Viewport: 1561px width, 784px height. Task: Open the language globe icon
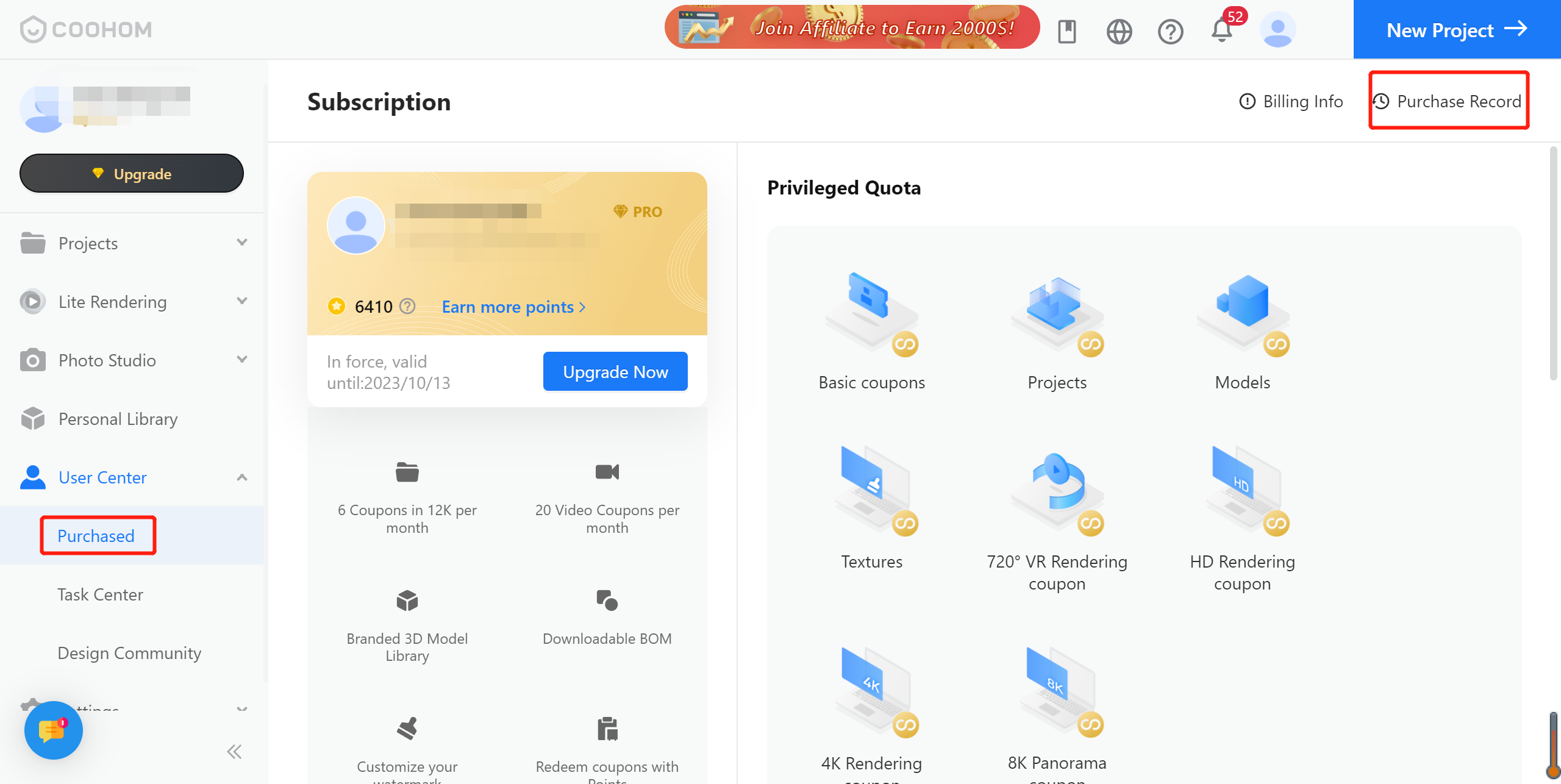1119,31
